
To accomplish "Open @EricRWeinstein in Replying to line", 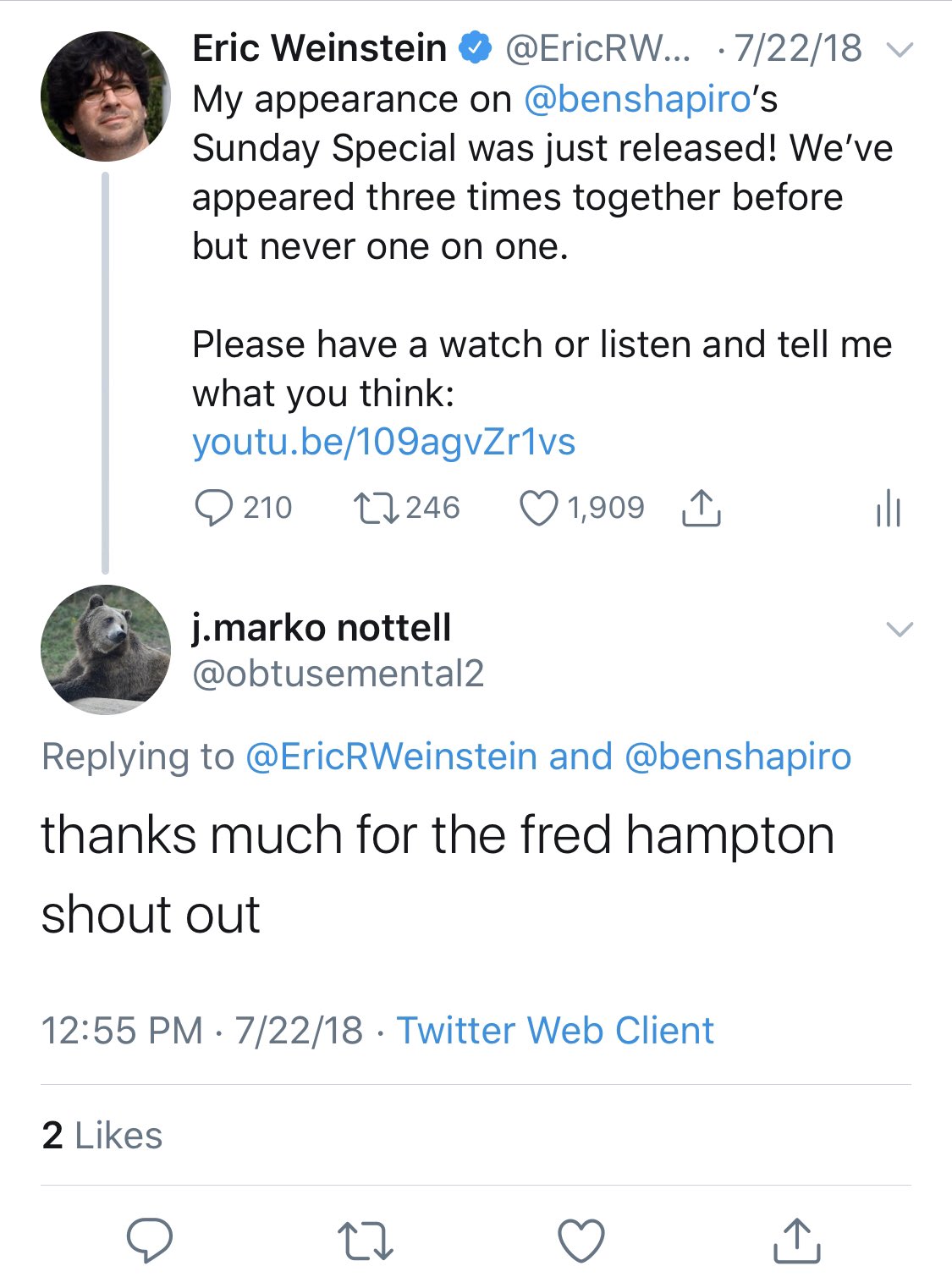I will (x=391, y=757).
